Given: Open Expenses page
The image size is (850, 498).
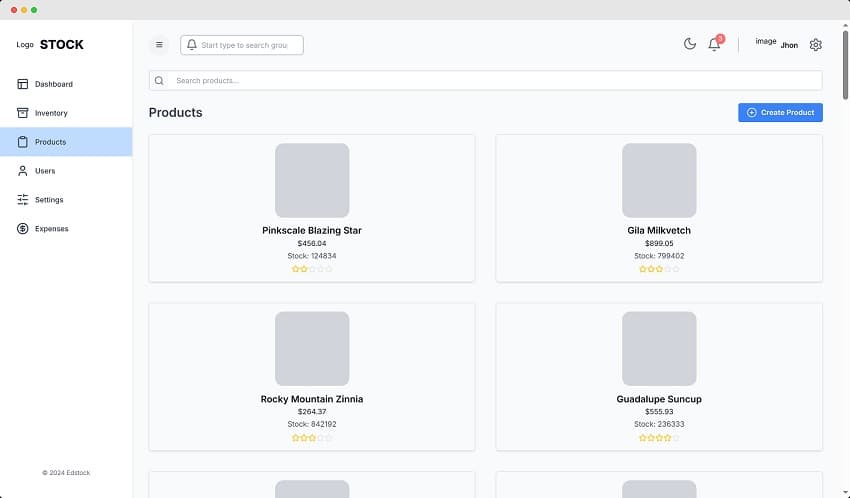Looking at the screenshot, I should (66, 229).
